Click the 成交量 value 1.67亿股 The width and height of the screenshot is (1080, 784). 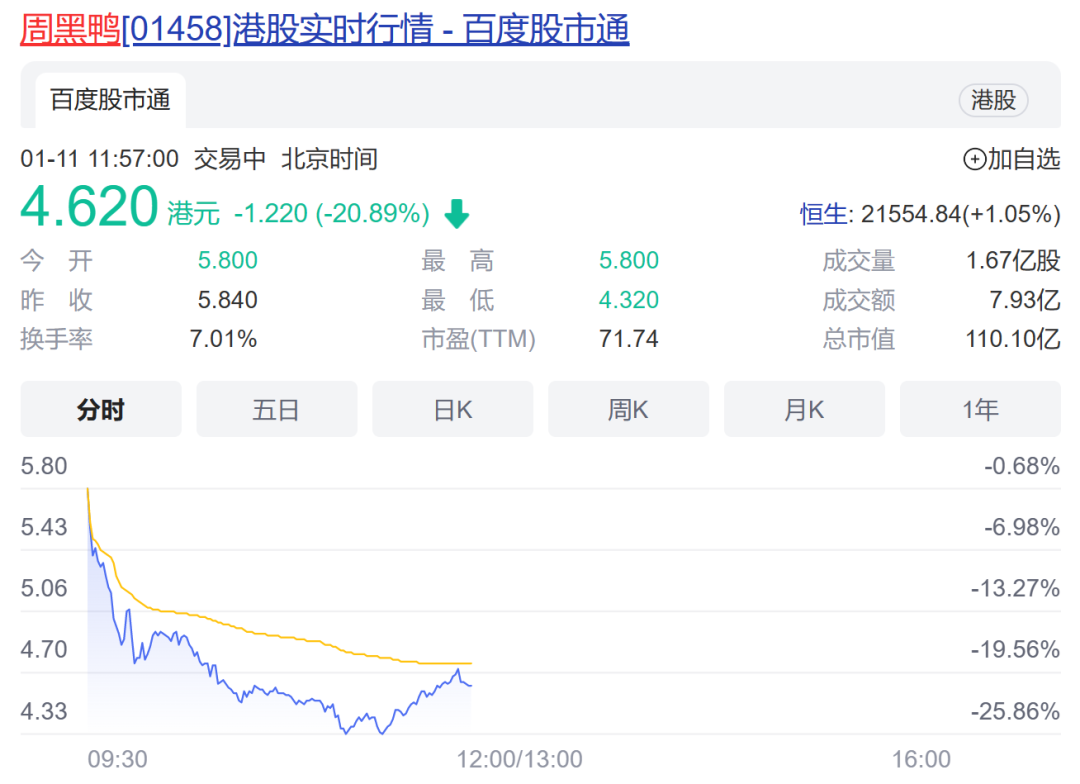pos(1012,260)
